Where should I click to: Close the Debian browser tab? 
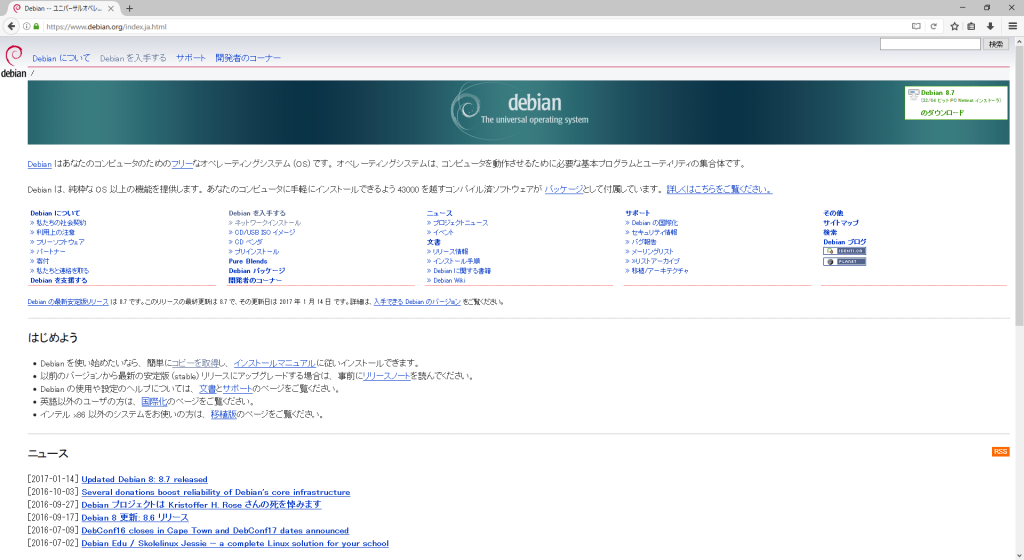(111, 8)
